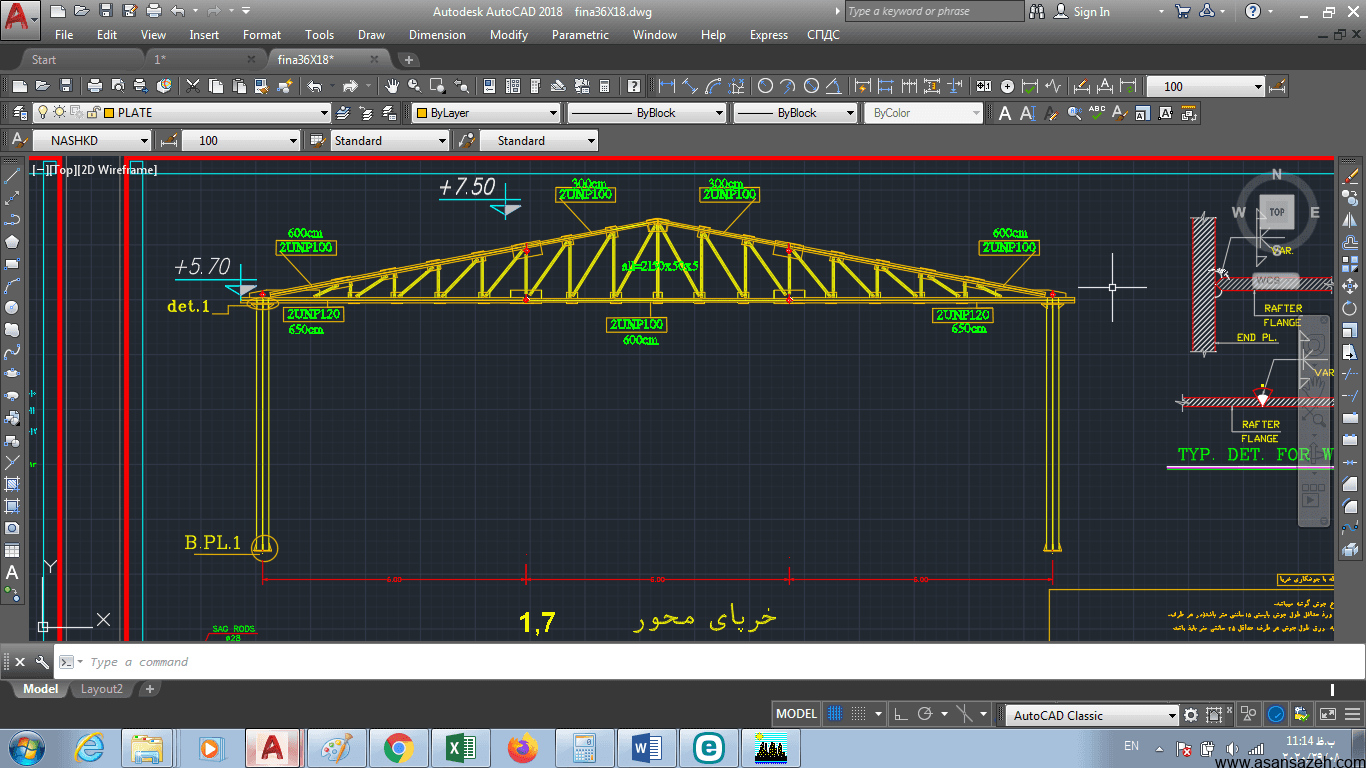Add a new layout with plus button
Viewport: 1366px width, 768px height.
tap(150, 689)
